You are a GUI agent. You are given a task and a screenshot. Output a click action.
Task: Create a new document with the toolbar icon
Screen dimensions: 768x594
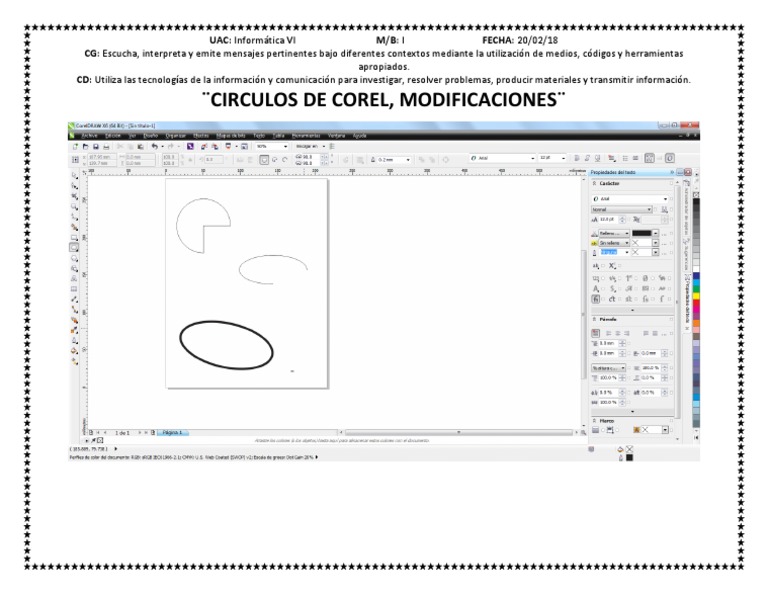tap(75, 146)
